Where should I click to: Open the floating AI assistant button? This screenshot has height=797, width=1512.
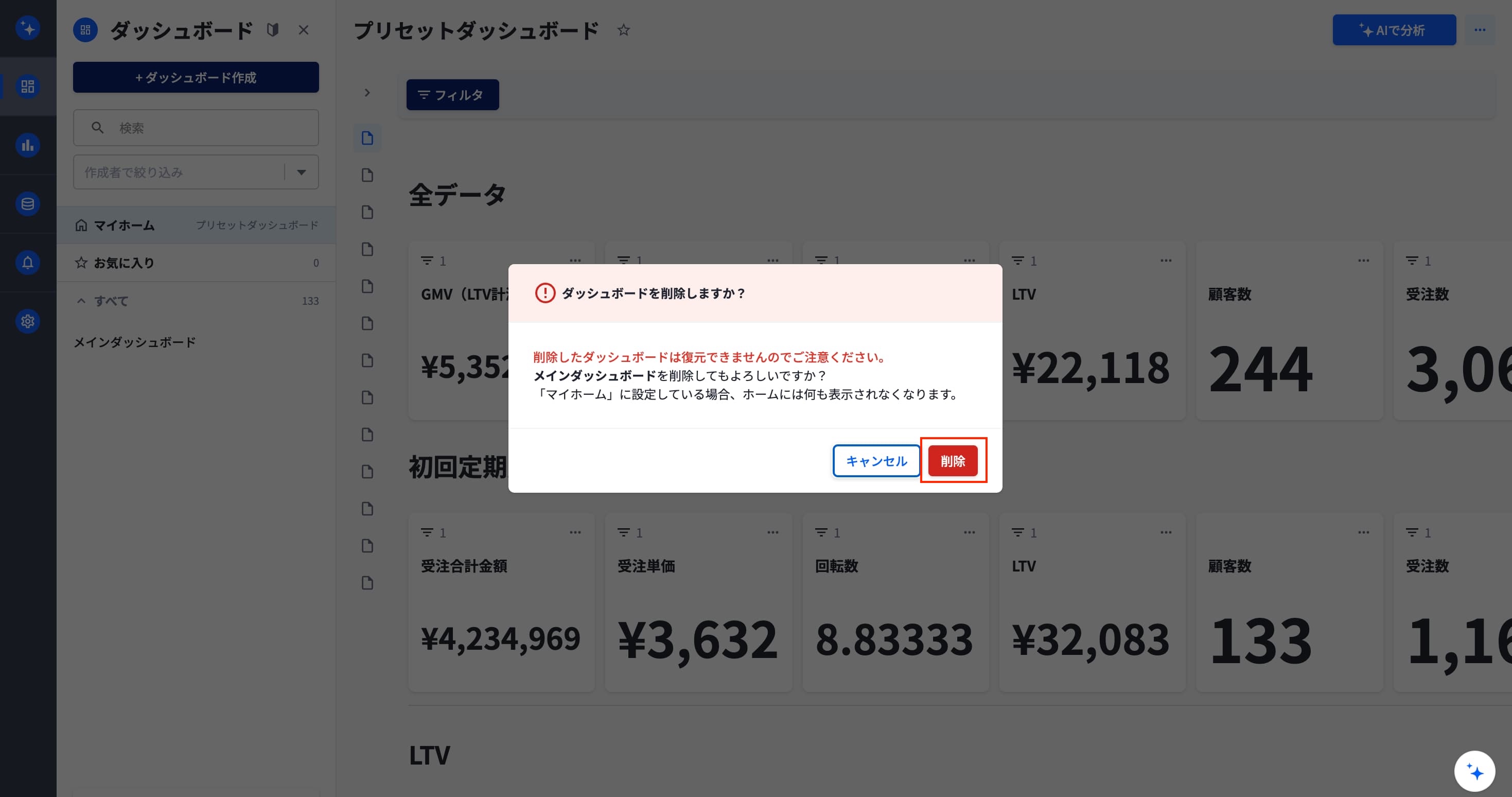(x=1474, y=771)
